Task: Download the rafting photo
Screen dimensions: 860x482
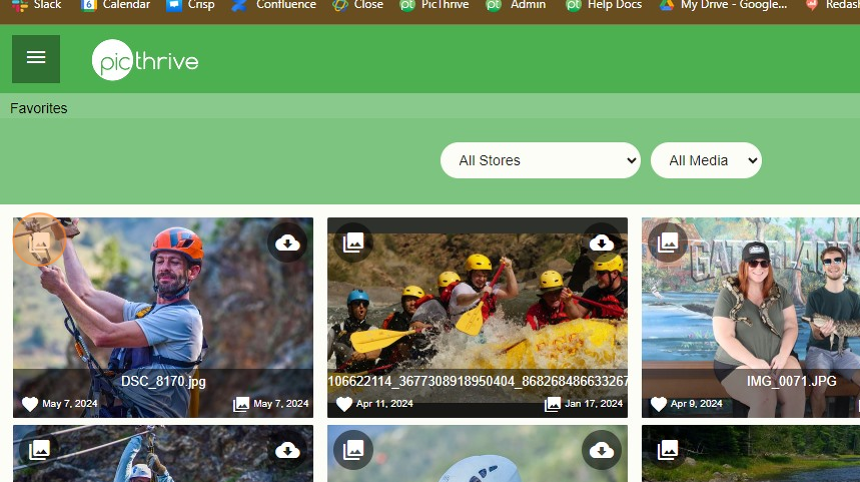Action: [602, 242]
